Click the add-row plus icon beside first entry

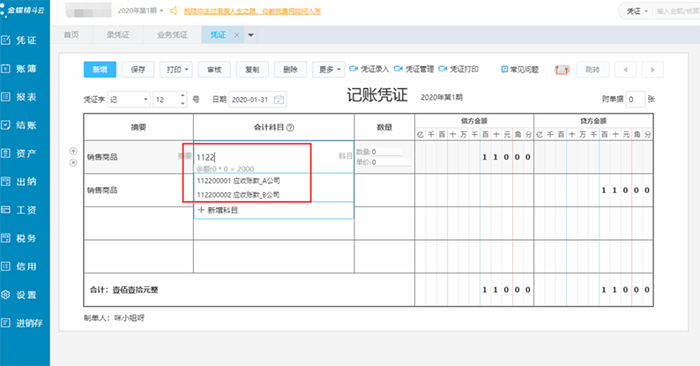pyautogui.click(x=73, y=151)
